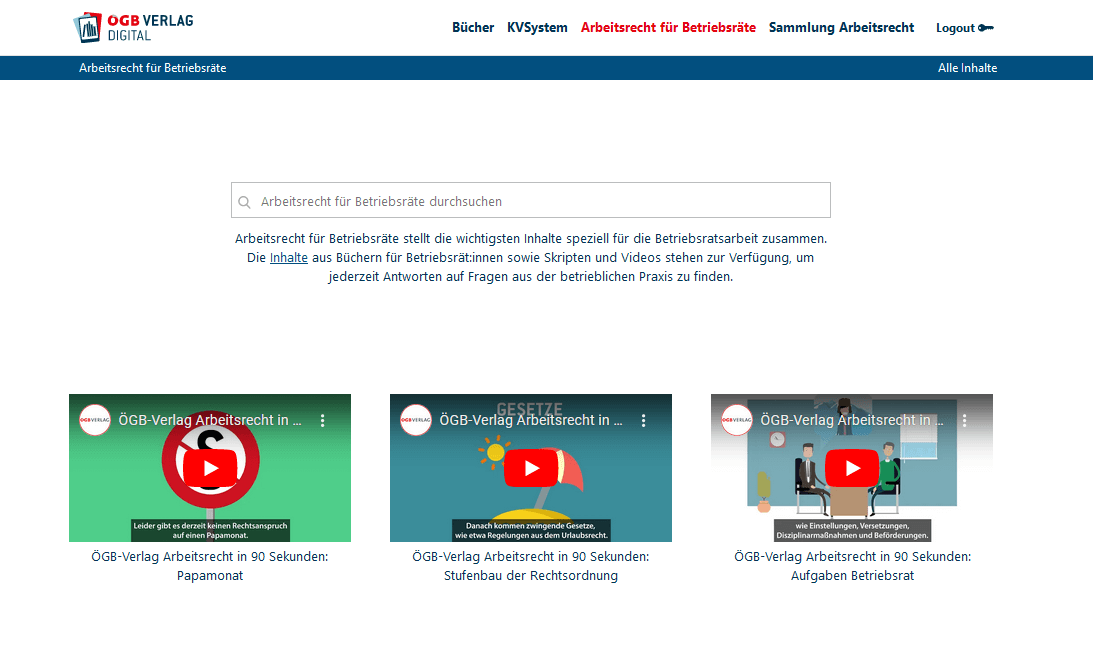Go to KVSystem section
Screen dimensions: 1093x655
pyautogui.click(x=537, y=28)
